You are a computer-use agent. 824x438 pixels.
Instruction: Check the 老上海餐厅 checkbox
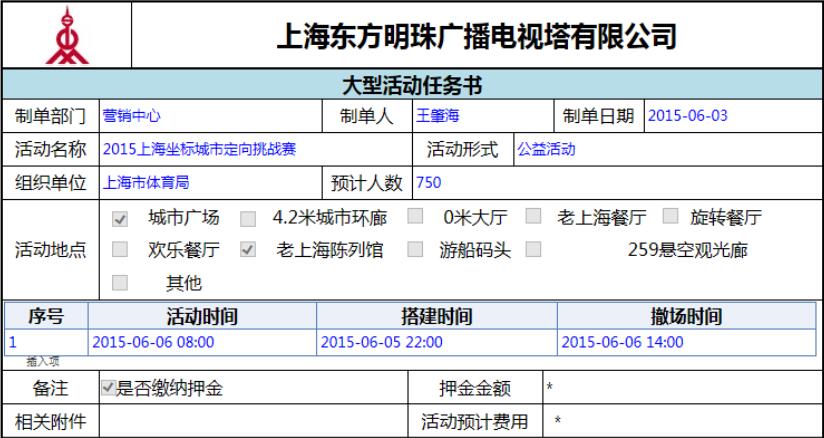pyautogui.click(x=533, y=216)
